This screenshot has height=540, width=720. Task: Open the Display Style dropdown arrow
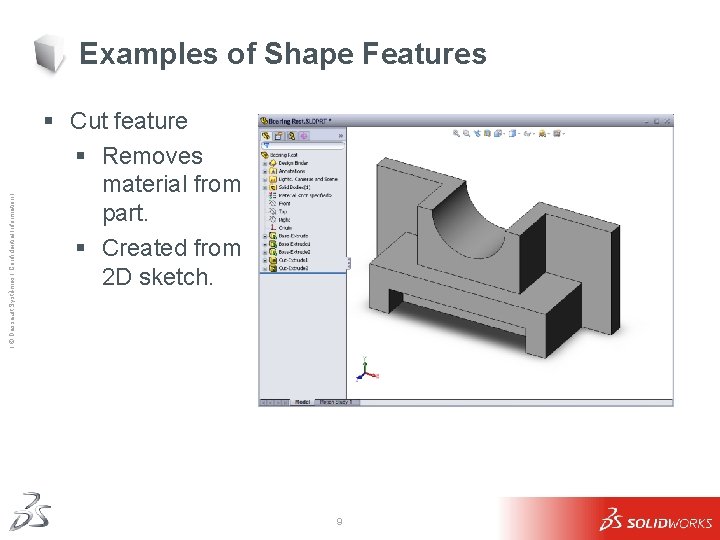click(519, 134)
